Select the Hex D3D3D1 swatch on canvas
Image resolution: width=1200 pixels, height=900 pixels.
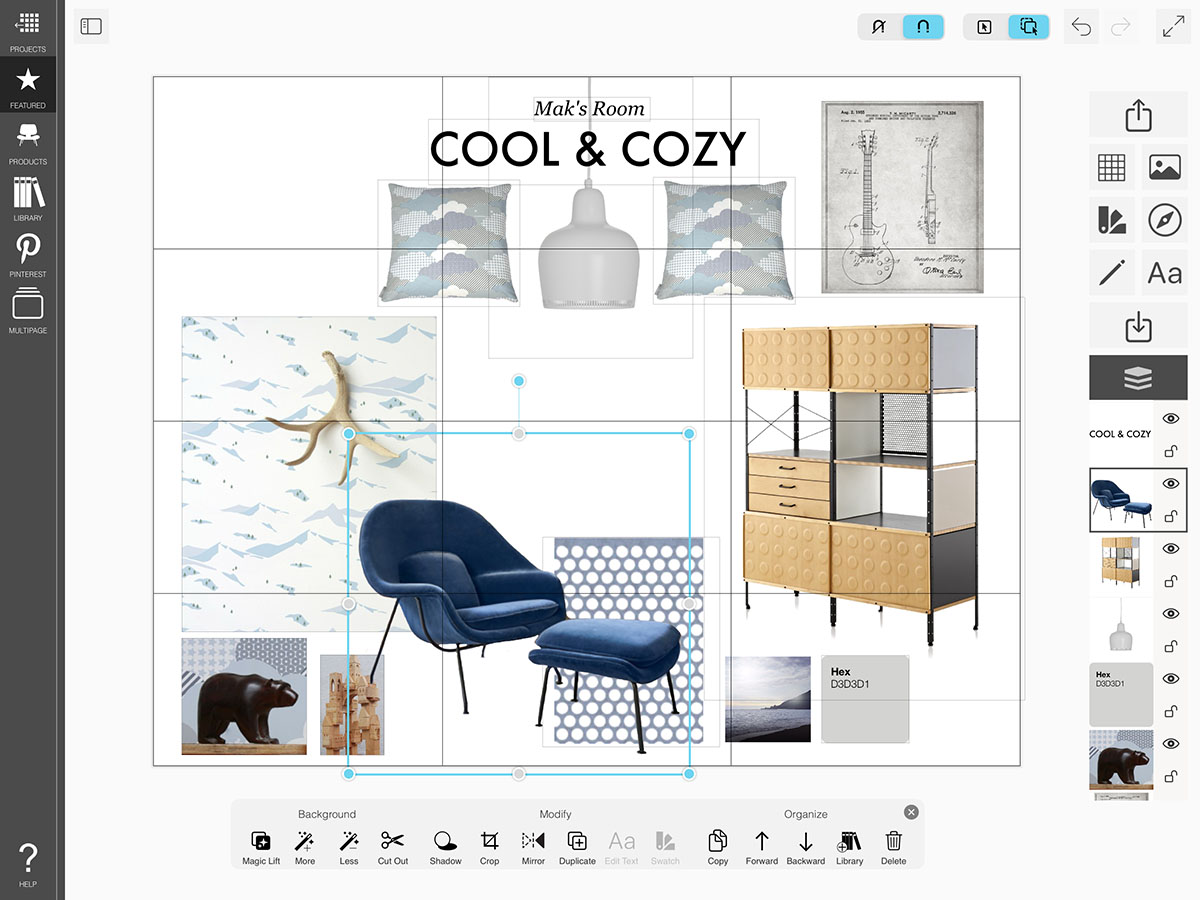pyautogui.click(x=865, y=700)
